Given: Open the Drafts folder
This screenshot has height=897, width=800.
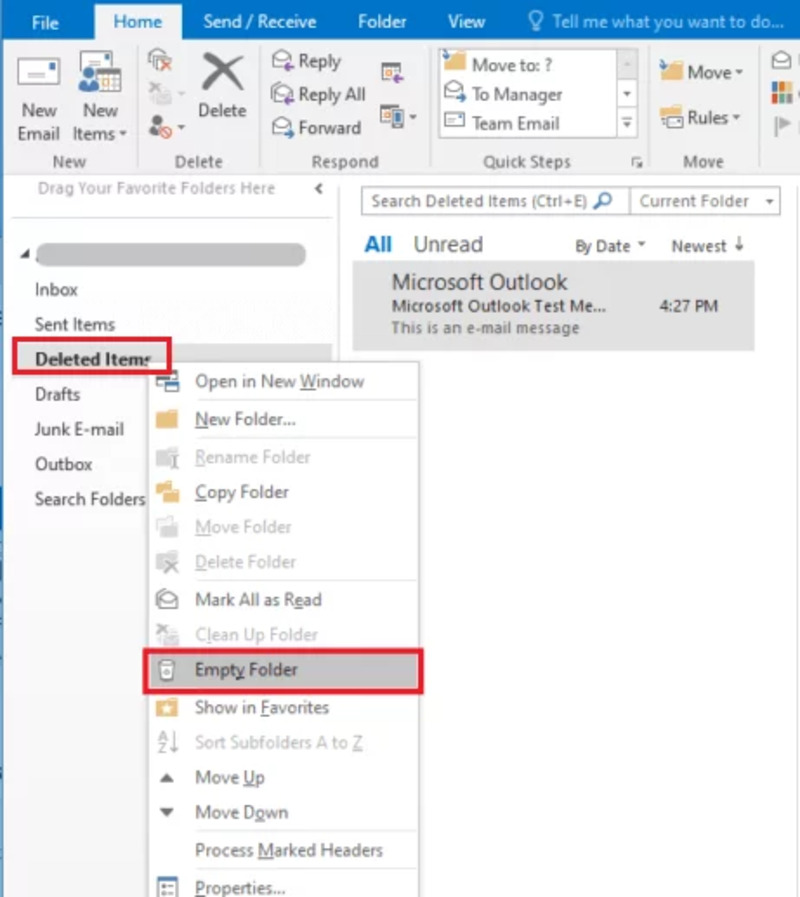Looking at the screenshot, I should (x=57, y=394).
